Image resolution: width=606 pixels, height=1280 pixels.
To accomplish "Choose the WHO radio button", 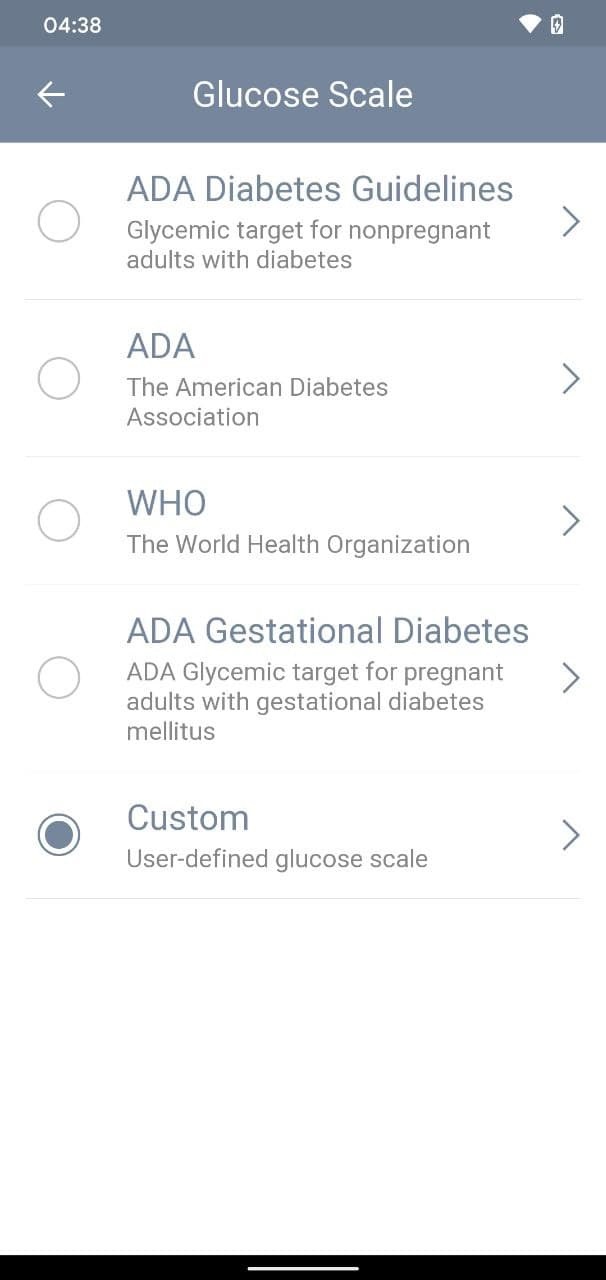I will 59,520.
